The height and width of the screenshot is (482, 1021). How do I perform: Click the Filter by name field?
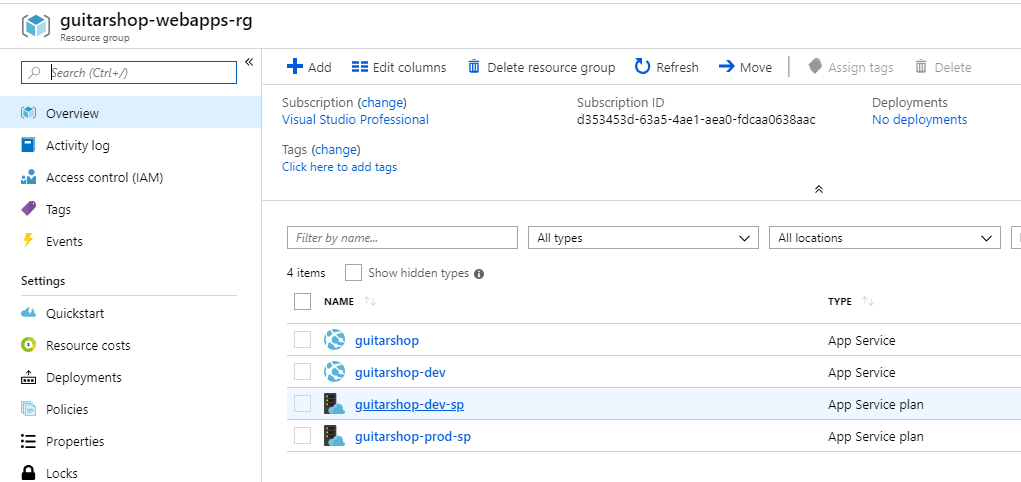tap(402, 238)
